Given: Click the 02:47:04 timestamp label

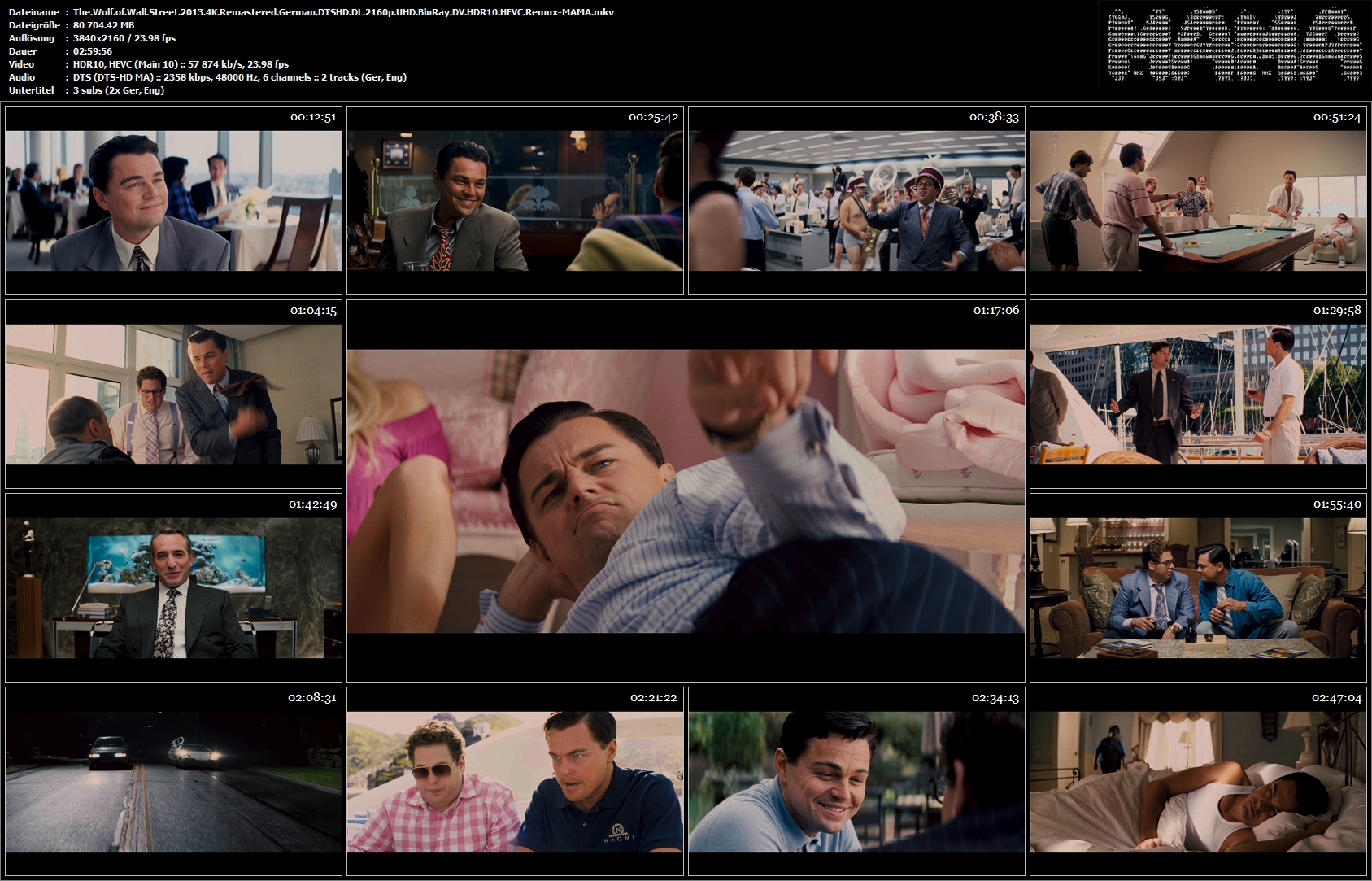Looking at the screenshot, I should tap(1336, 698).
